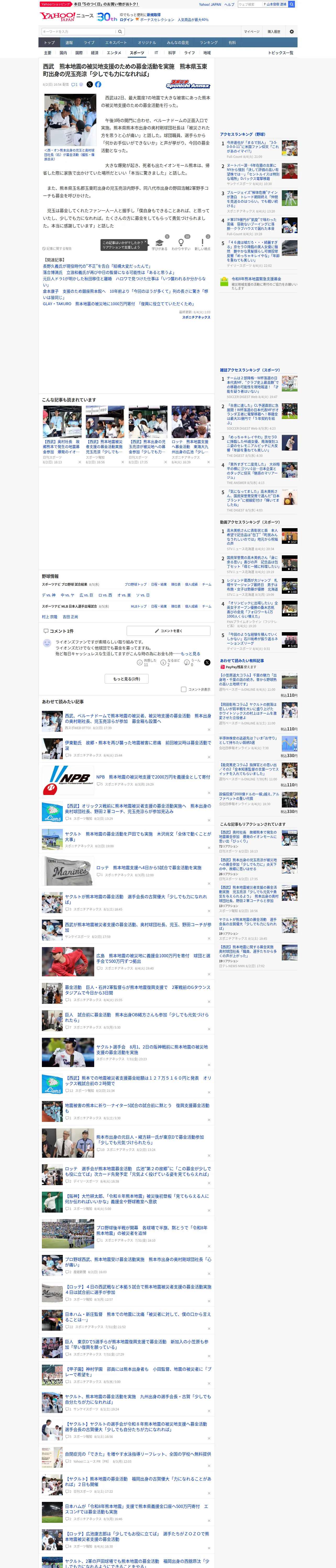Open the みんなの意見 tab
The height and width of the screenshot is (1568, 336).
pyautogui.click(x=178, y=43)
